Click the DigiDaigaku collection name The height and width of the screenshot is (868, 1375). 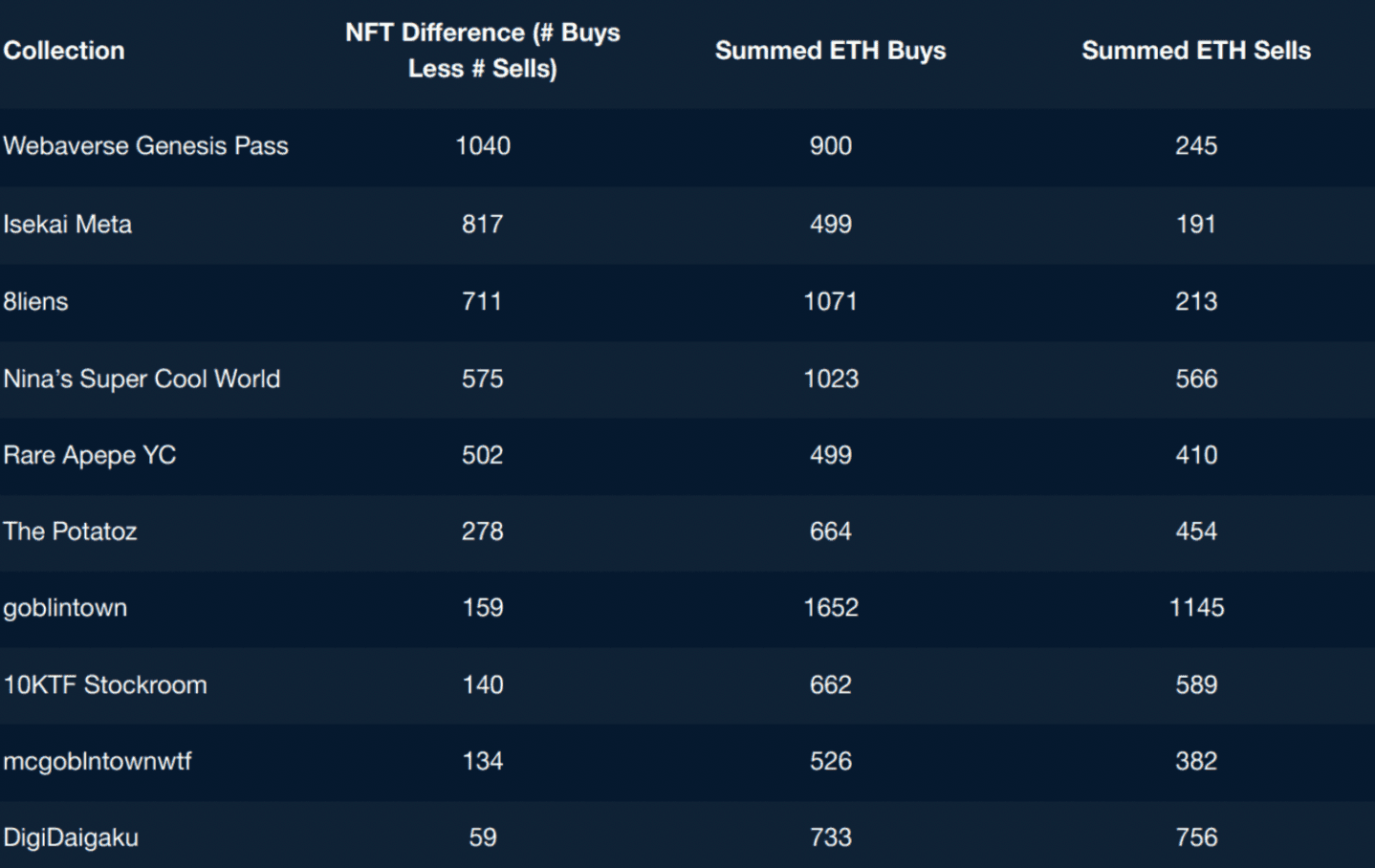[x=71, y=838]
